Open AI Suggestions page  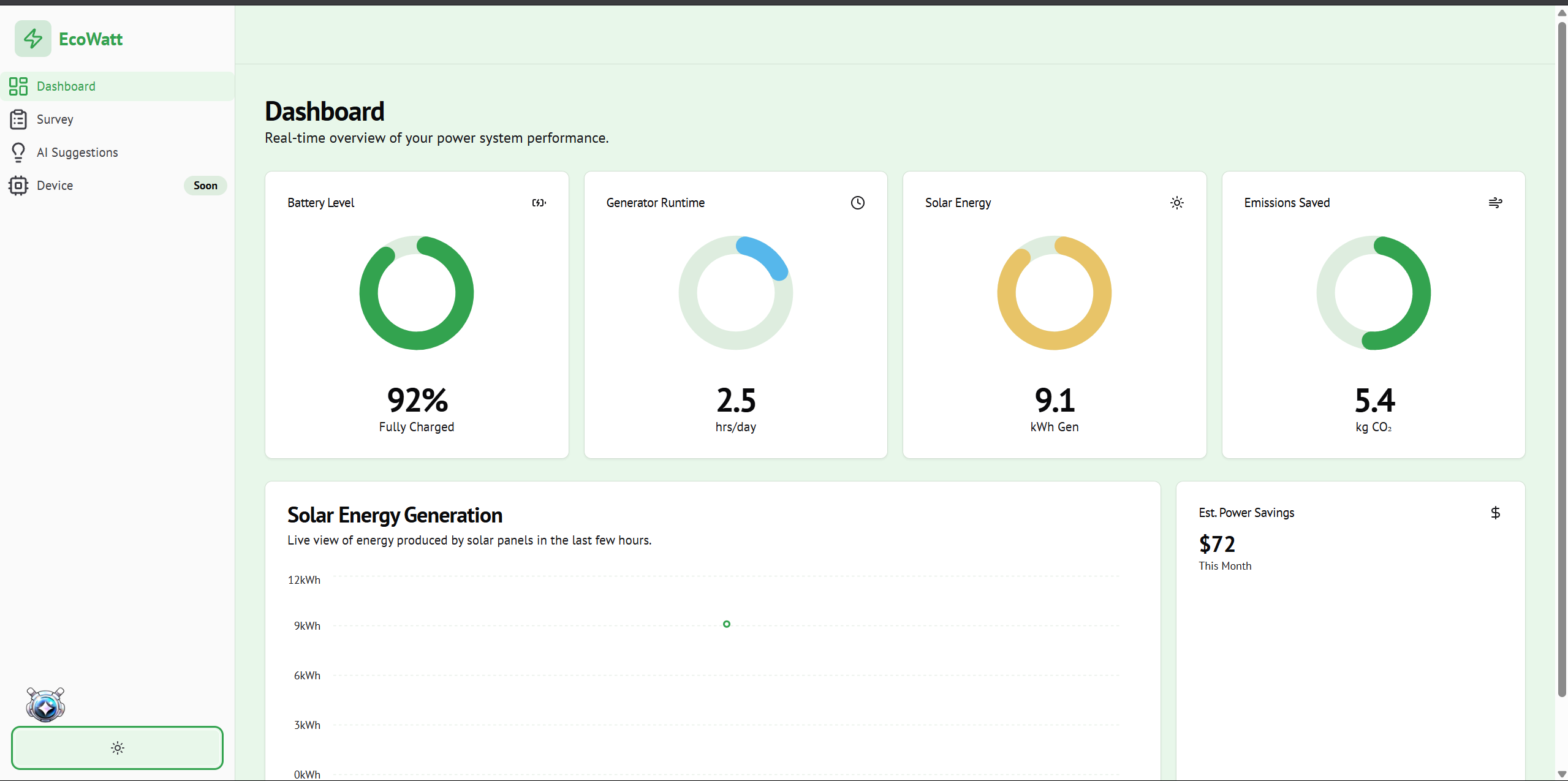[x=77, y=153]
